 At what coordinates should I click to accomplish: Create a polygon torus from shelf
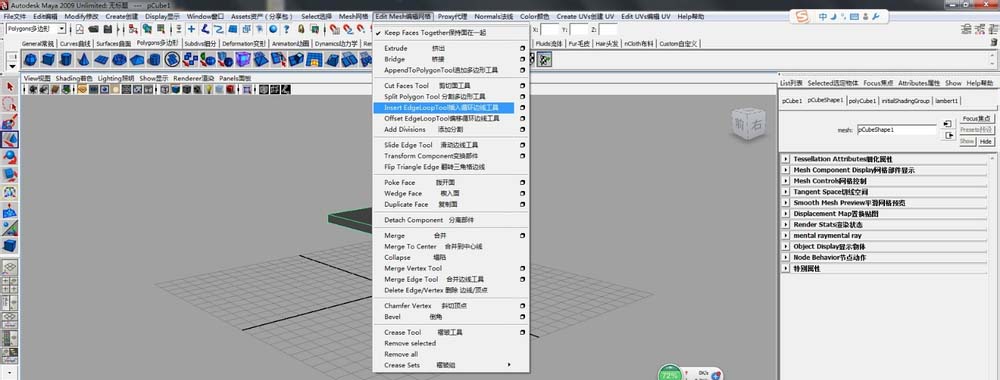pyautogui.click(x=119, y=60)
